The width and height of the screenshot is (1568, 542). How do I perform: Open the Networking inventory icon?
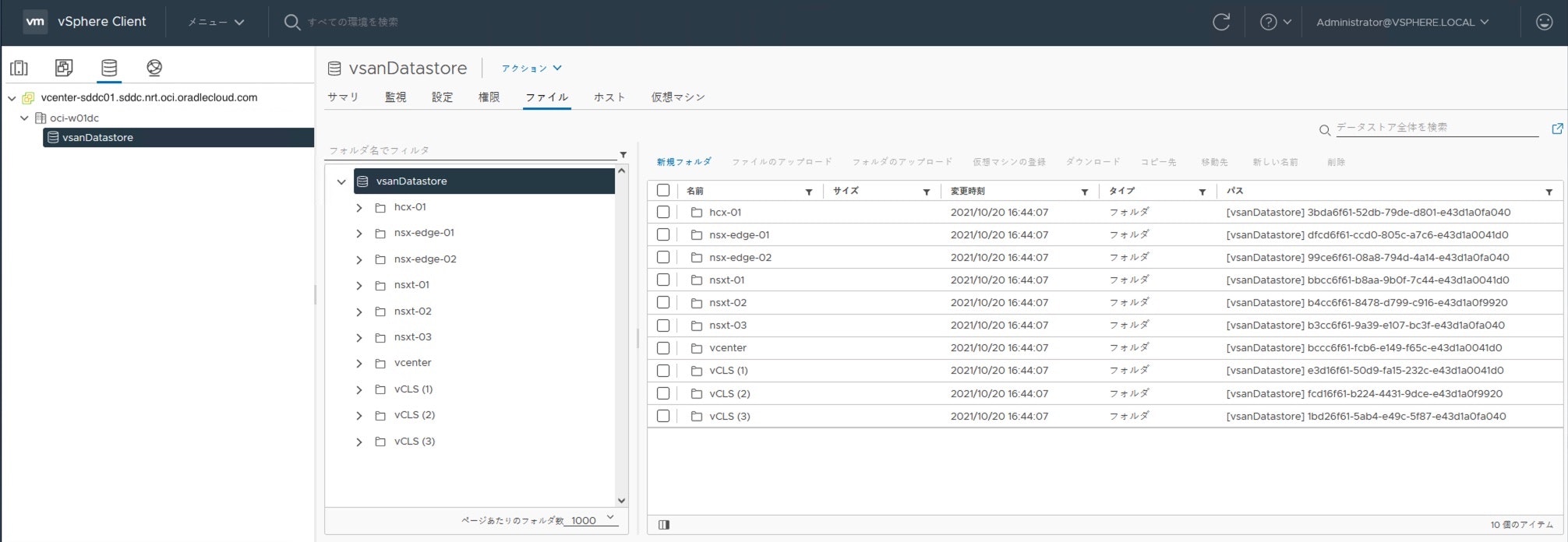tap(154, 68)
